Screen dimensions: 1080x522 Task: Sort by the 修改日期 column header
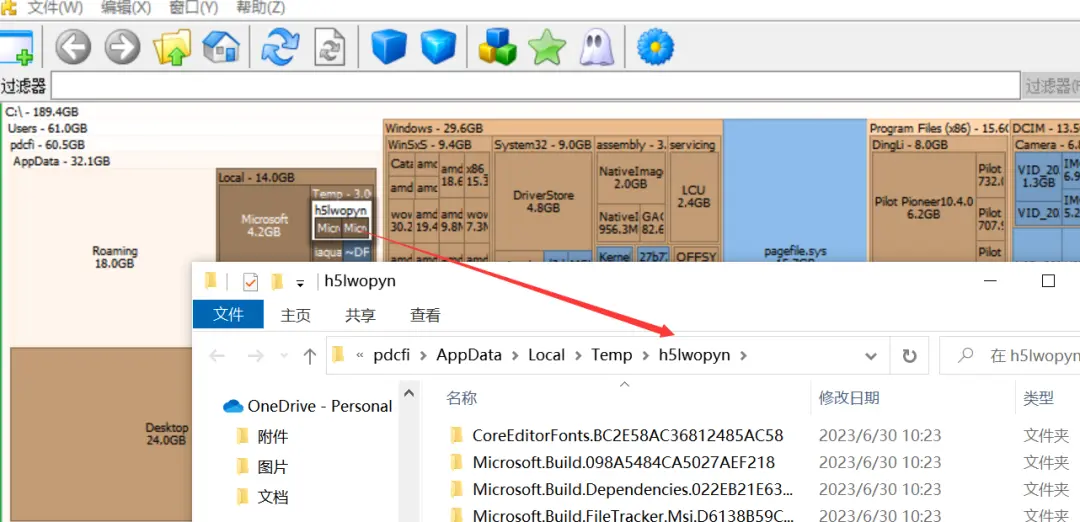pos(849,397)
